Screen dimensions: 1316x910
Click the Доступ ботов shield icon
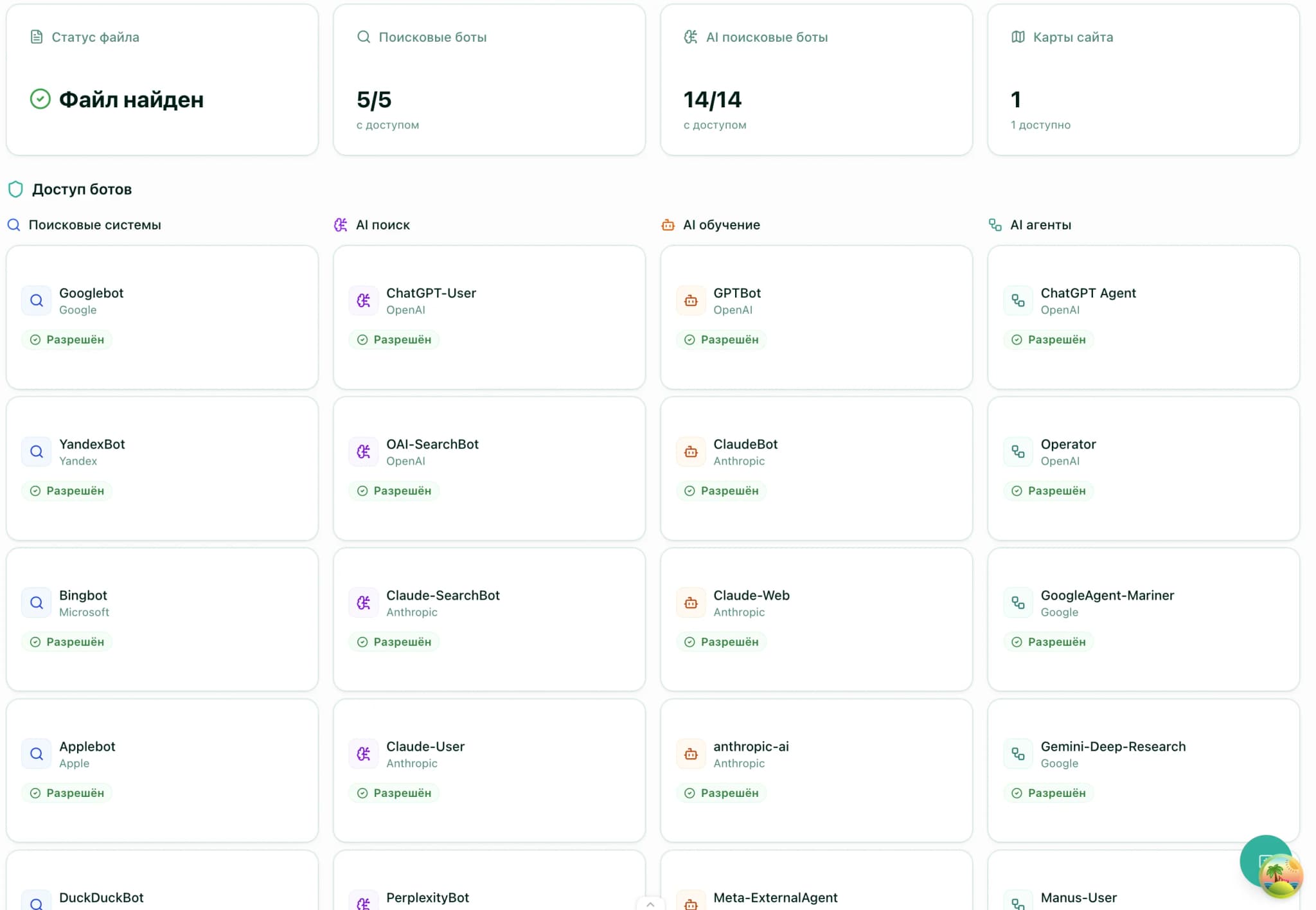pyautogui.click(x=15, y=189)
